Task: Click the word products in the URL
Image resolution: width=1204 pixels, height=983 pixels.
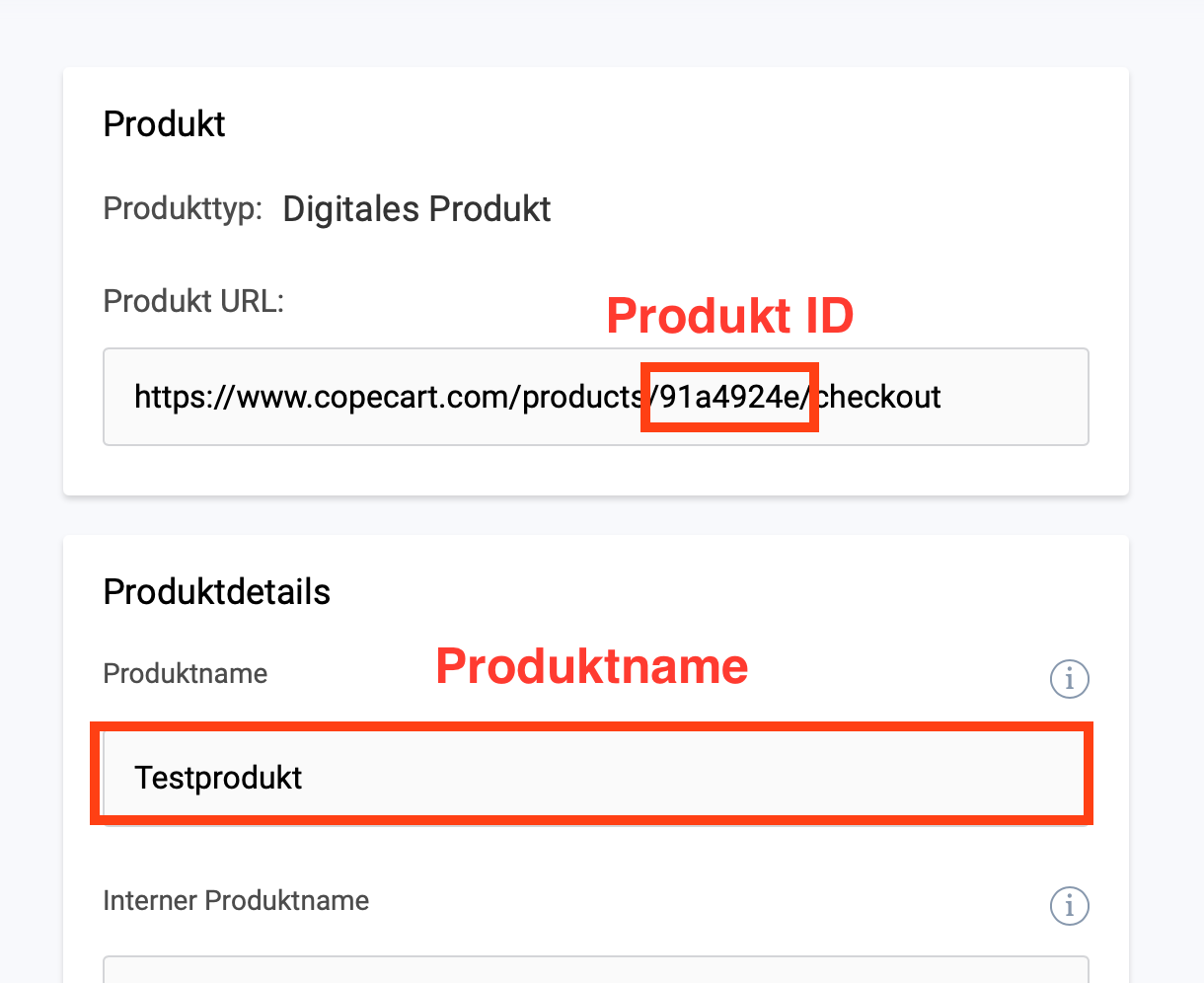Action: 582,397
